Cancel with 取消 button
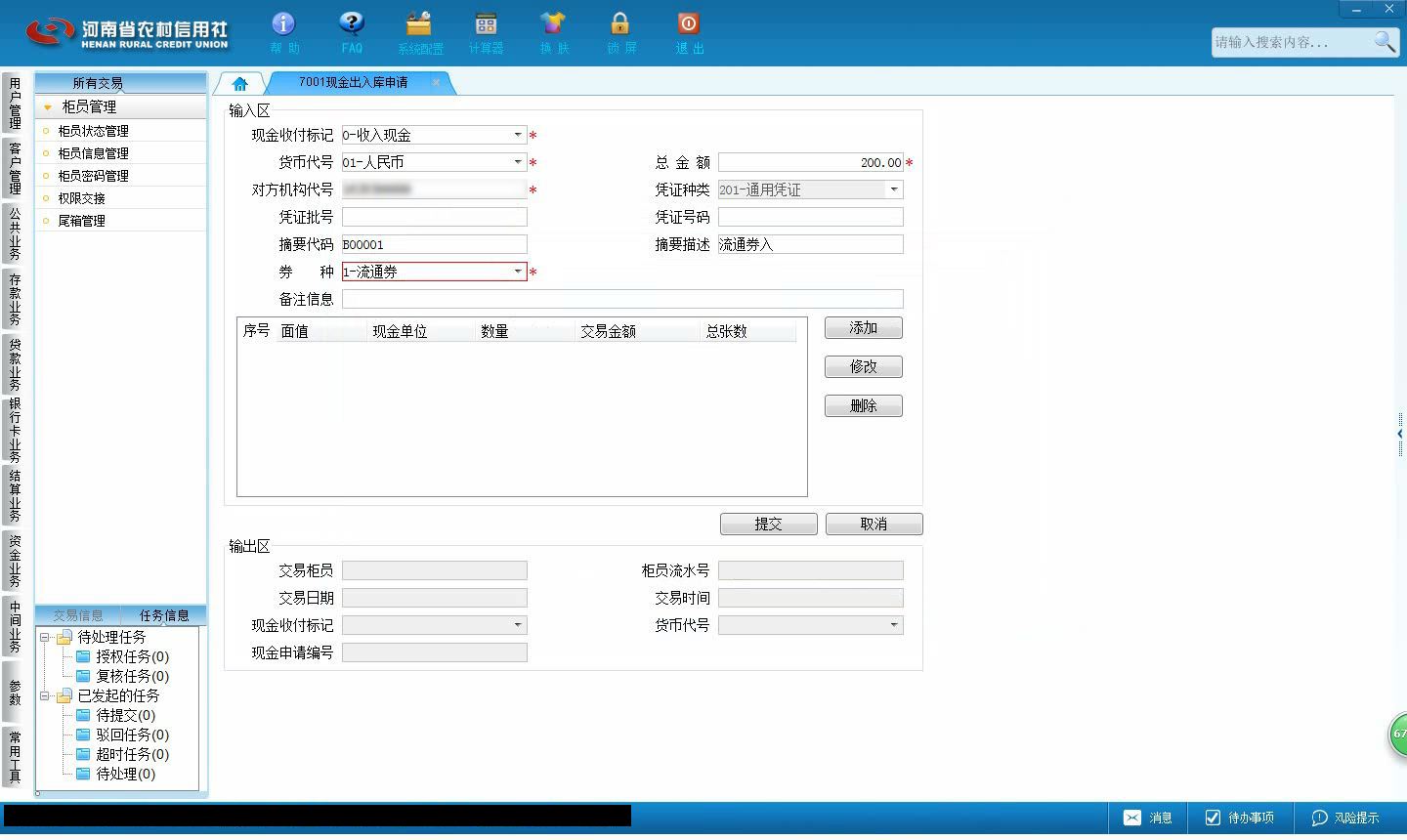1407x840 pixels. click(x=874, y=525)
